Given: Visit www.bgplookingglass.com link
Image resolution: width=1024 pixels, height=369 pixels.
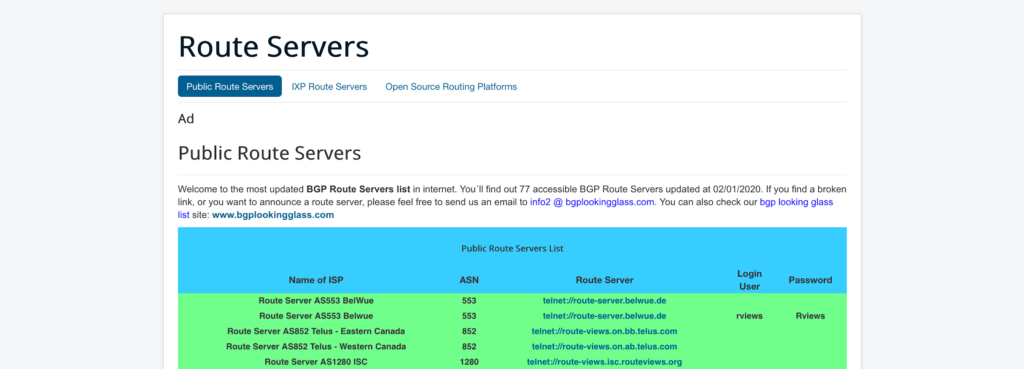Looking at the screenshot, I should [x=273, y=214].
